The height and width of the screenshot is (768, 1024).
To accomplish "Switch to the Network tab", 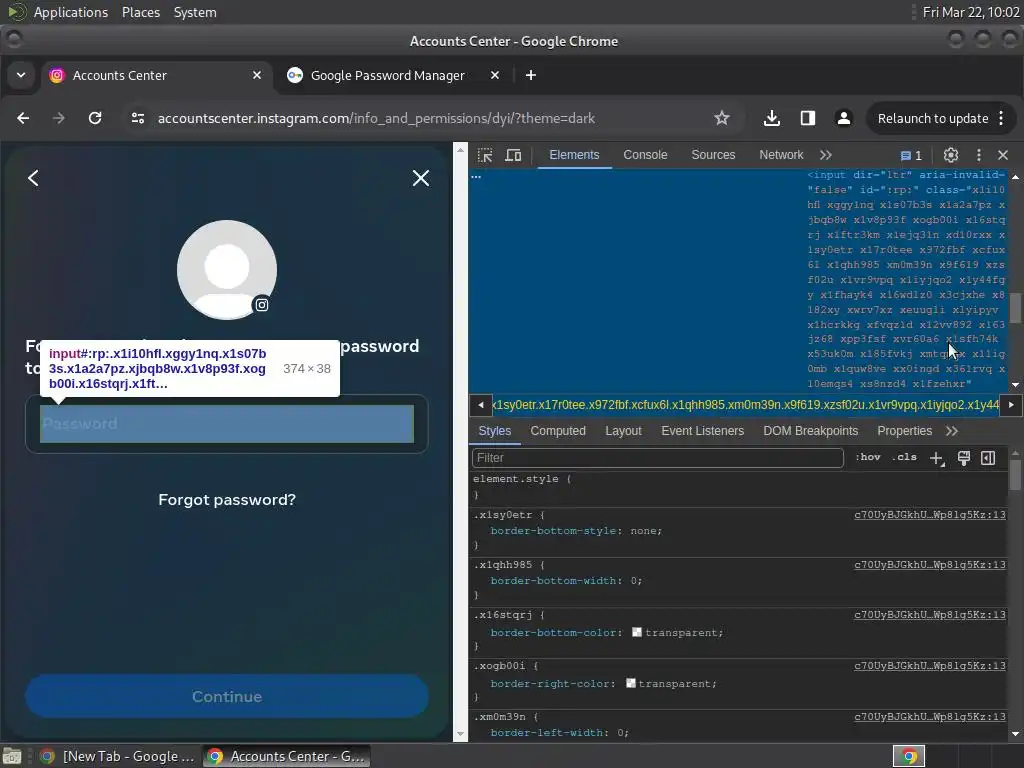I will (781, 155).
